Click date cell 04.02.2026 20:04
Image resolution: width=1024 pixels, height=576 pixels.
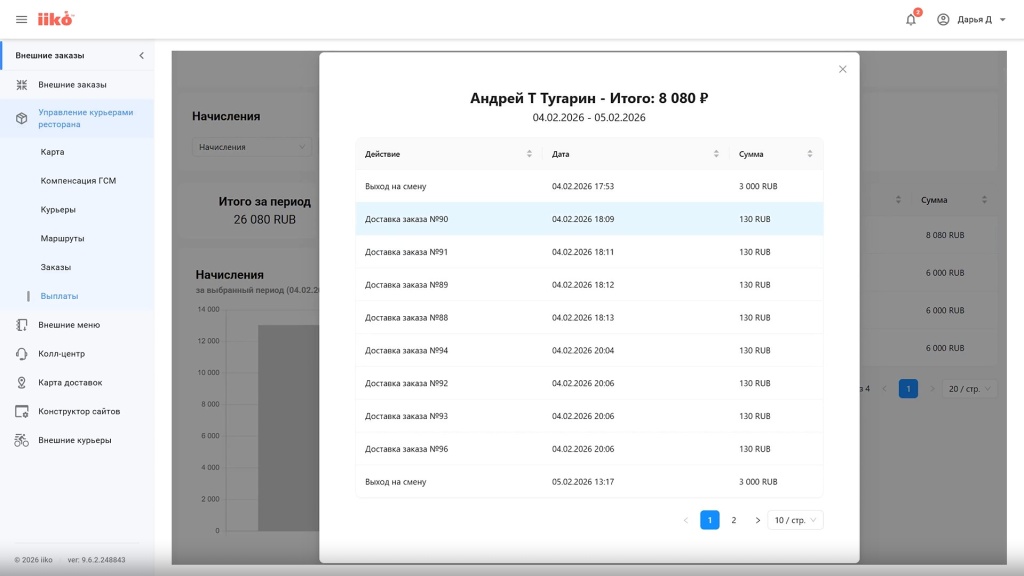pos(583,351)
